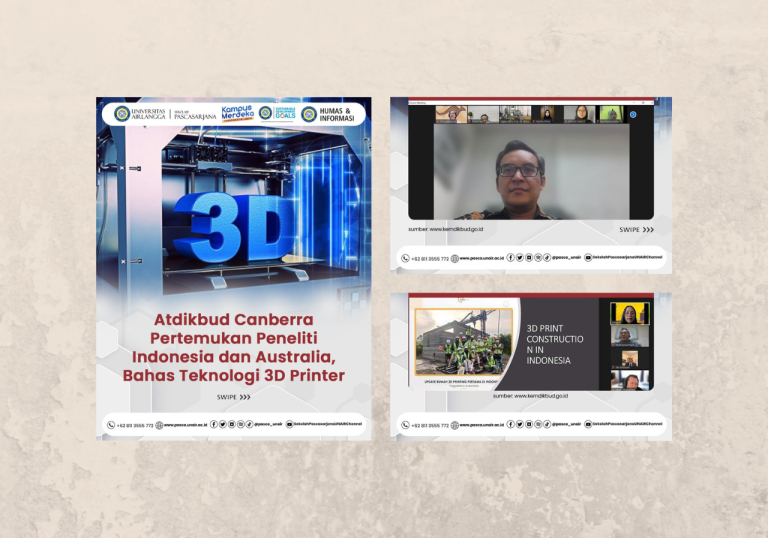Viewport: 768px width, 538px height.
Task: Click SWIPE arrows below the poster headline
Action: [x=234, y=397]
